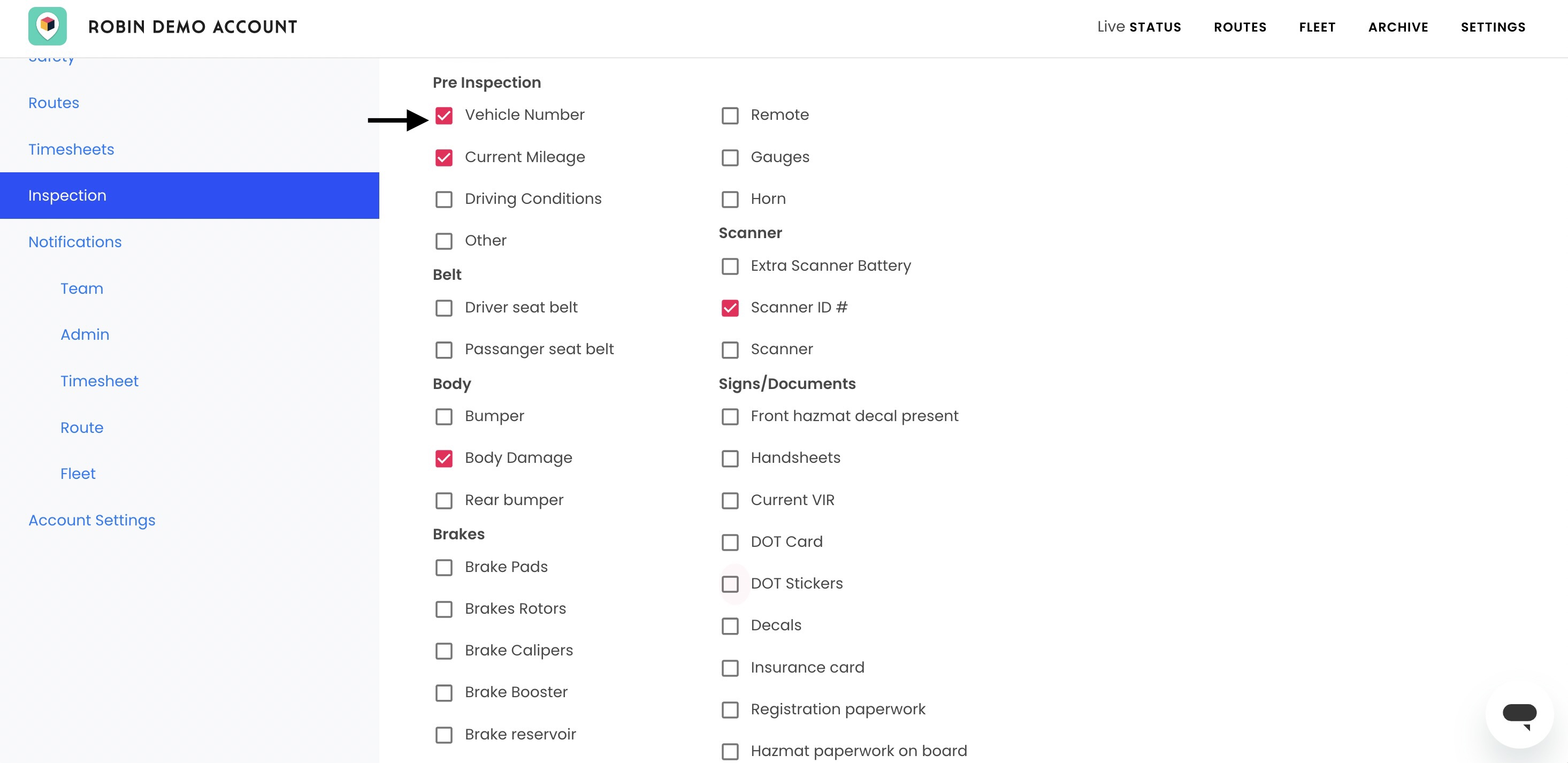Check the Insurance card checkbox
1568x763 pixels.
[730, 668]
